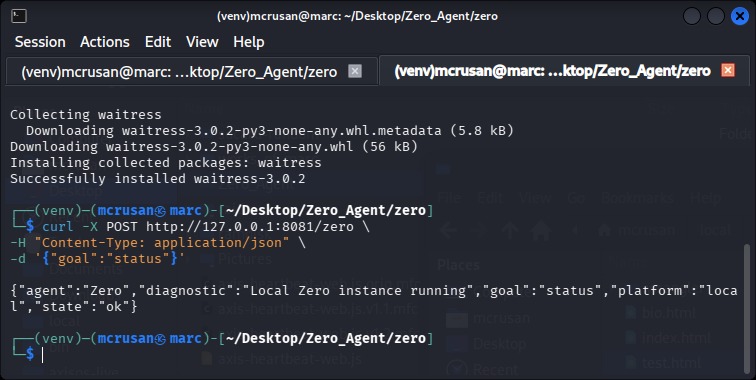Screen dimensions: 756x380
Task: Click the 'Content-Type: application/json' header text
Action: [162, 243]
